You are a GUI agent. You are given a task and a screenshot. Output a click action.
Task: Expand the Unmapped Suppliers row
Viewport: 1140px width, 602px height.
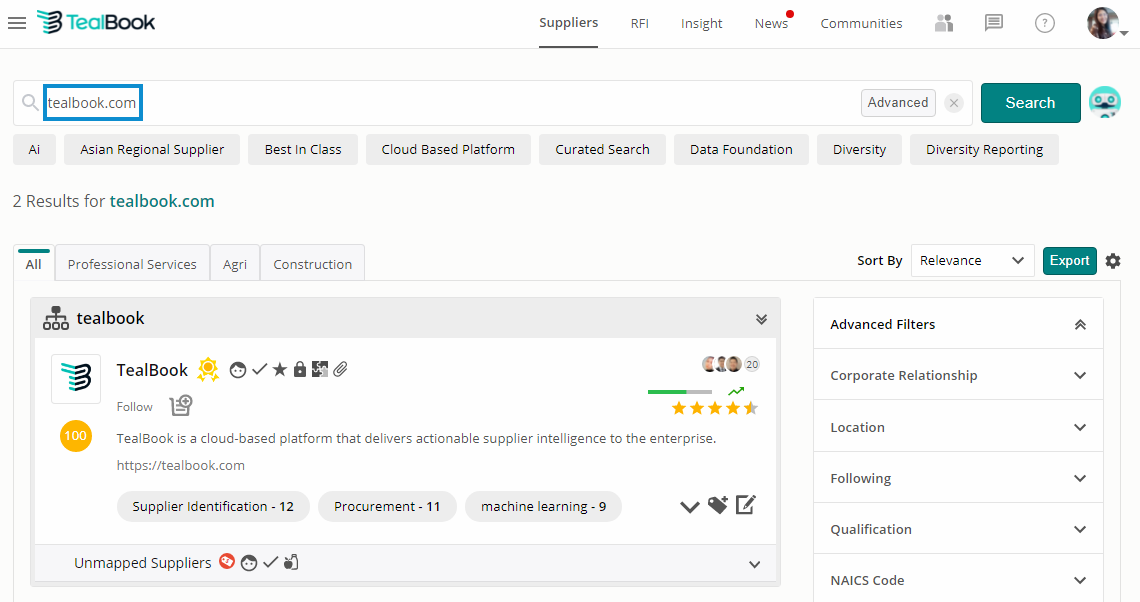click(x=755, y=564)
